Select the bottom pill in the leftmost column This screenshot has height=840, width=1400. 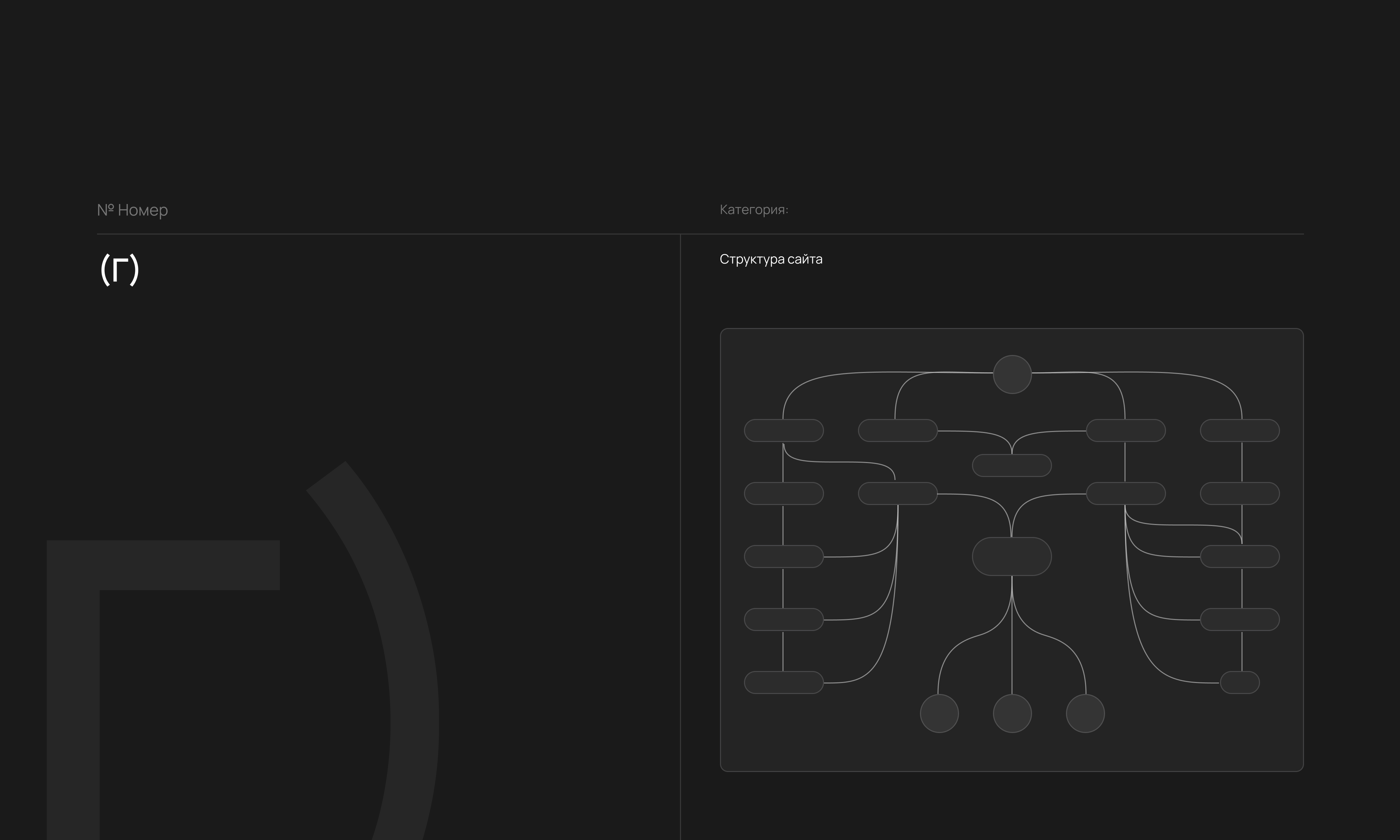(x=783, y=682)
